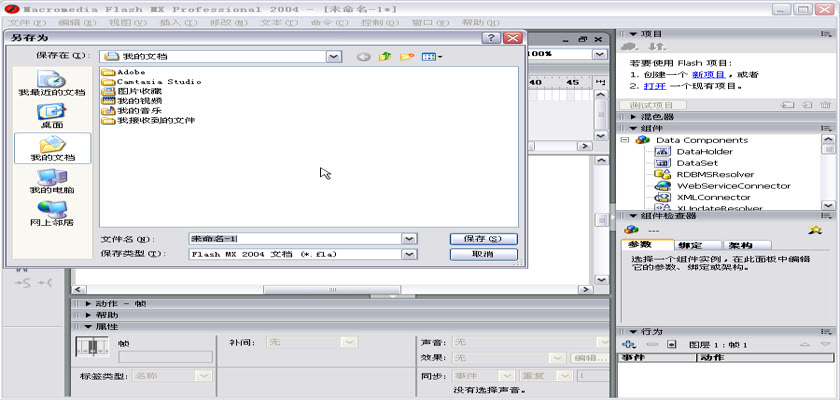Screen dimensions: 840x400
Task: Collapse the 项目 panel
Action: (633, 34)
